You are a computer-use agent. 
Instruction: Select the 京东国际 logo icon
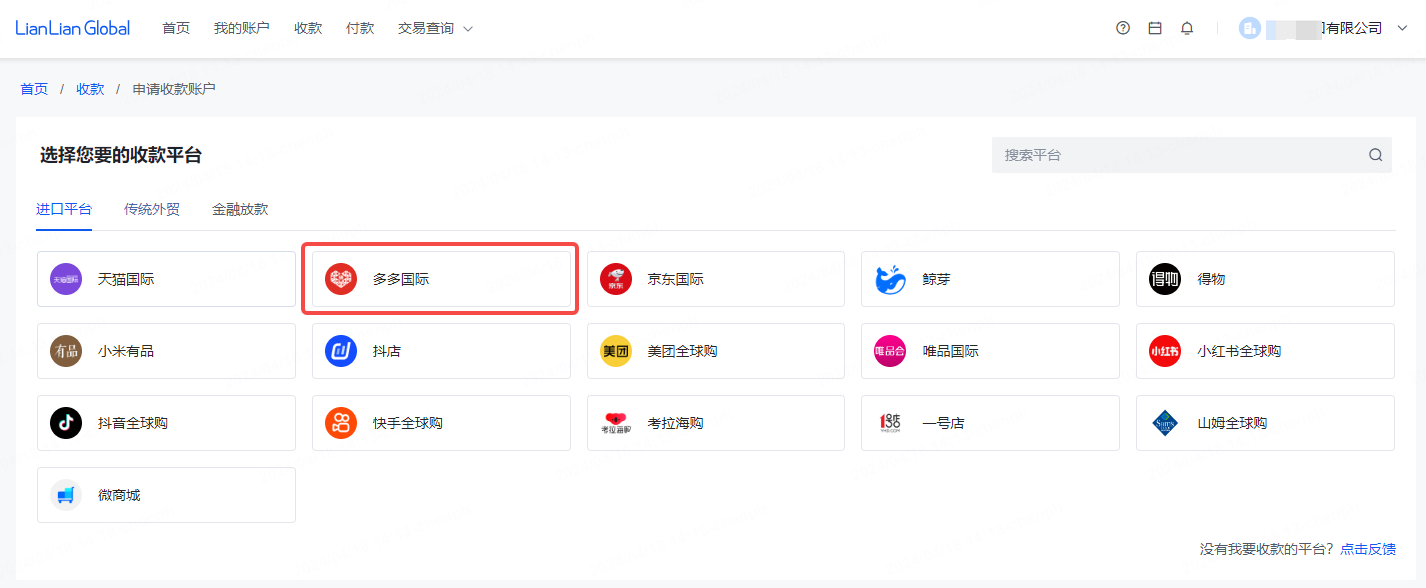(x=616, y=280)
